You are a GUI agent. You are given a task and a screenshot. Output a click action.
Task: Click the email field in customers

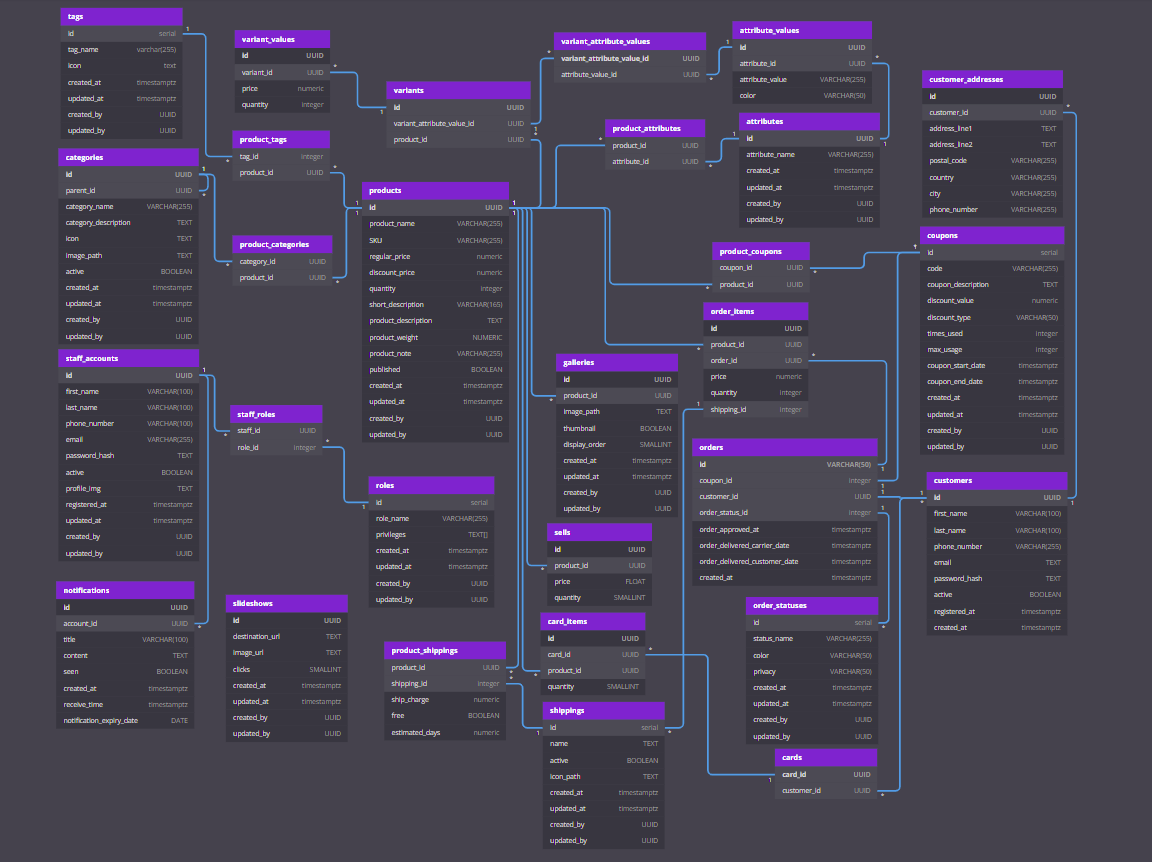click(x=996, y=562)
